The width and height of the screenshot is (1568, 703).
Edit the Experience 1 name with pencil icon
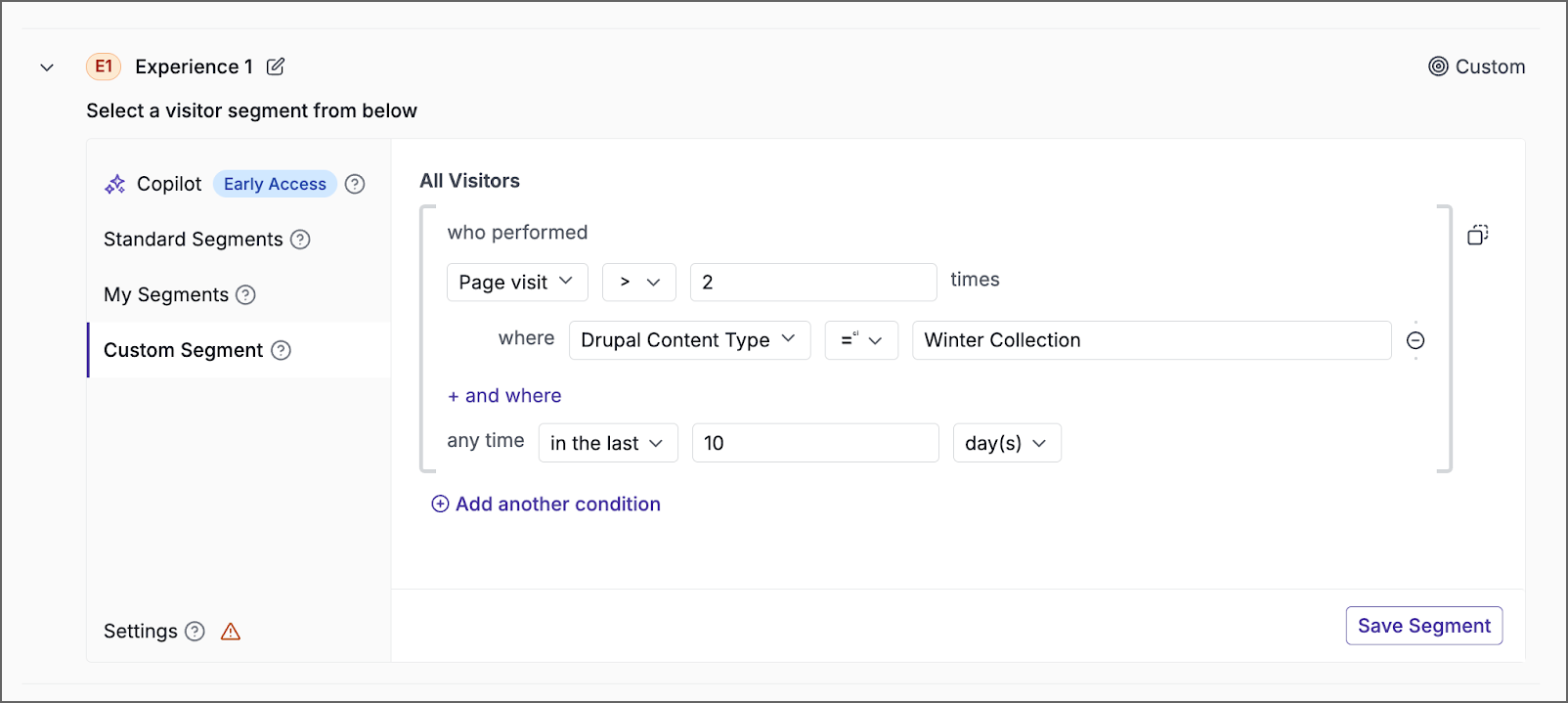276,66
